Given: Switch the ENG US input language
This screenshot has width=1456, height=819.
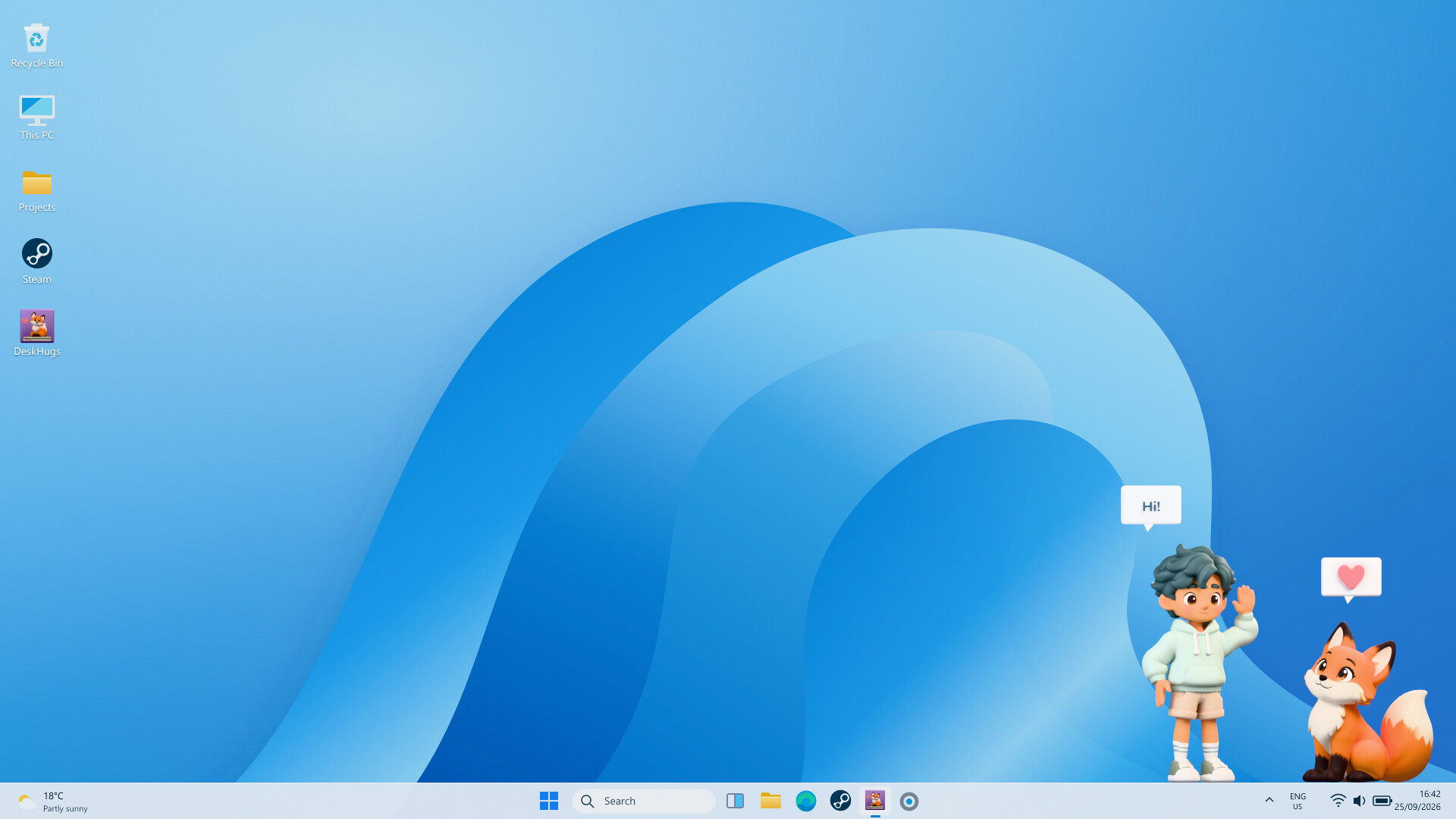Looking at the screenshot, I should 1298,801.
